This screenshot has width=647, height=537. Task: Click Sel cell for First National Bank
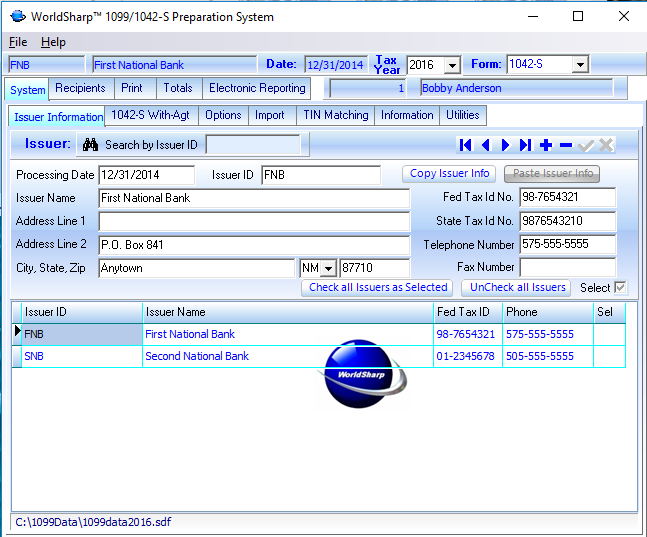click(x=609, y=334)
